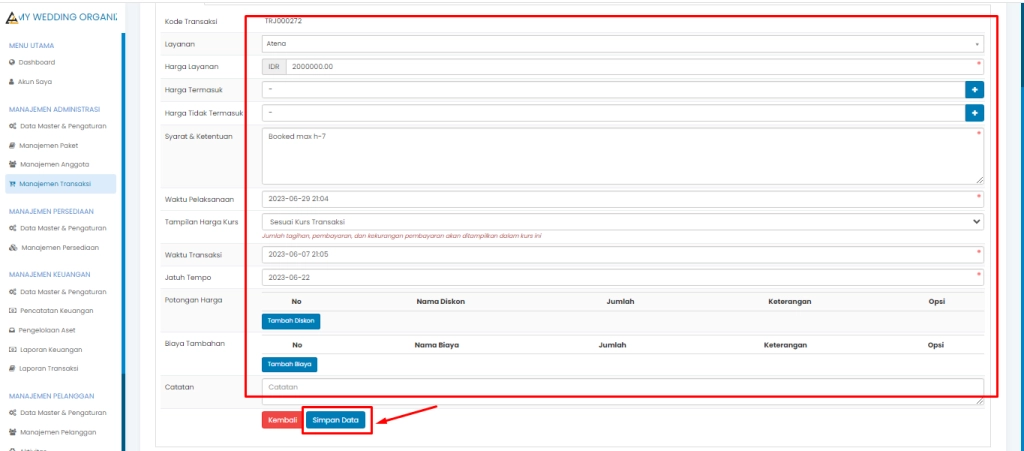Image resolution: width=1024 pixels, height=451 pixels.
Task: Click the Dashboard icon in the sidebar
Action: 12,62
